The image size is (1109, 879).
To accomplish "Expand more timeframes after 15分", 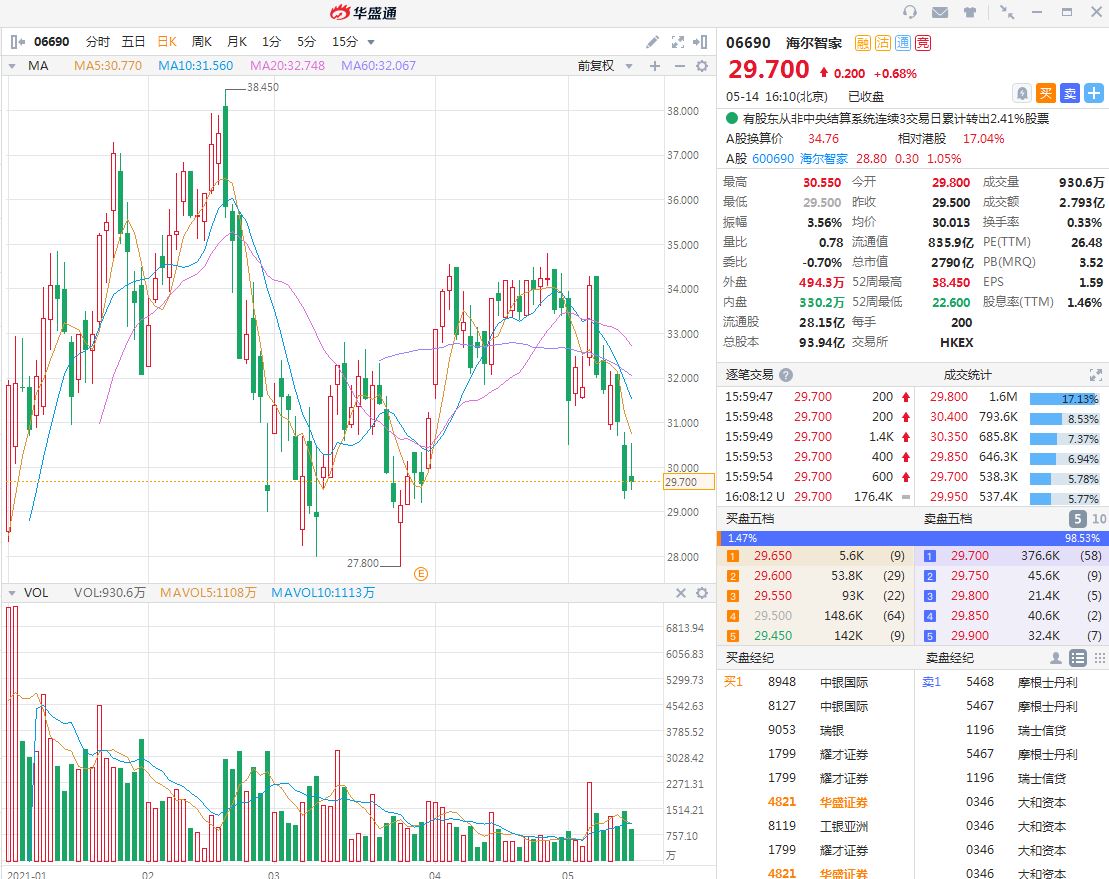I will (371, 42).
